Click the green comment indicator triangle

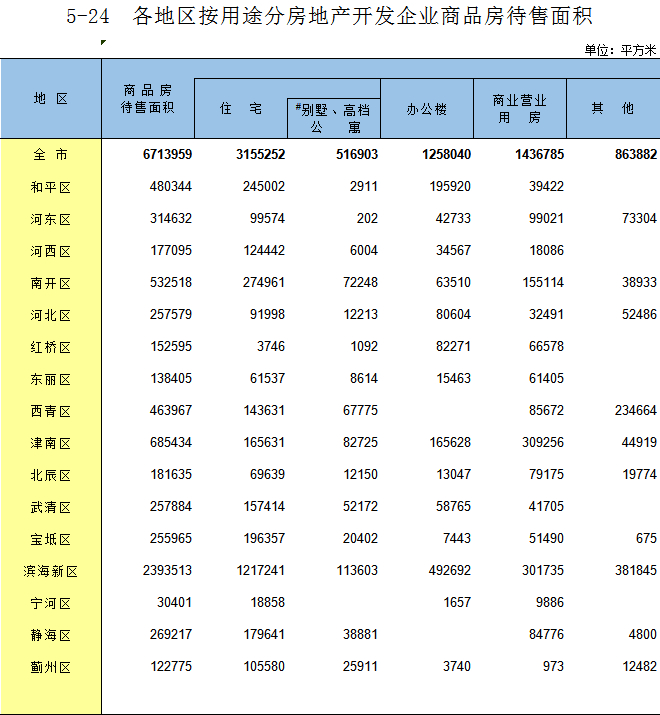pos(104,42)
